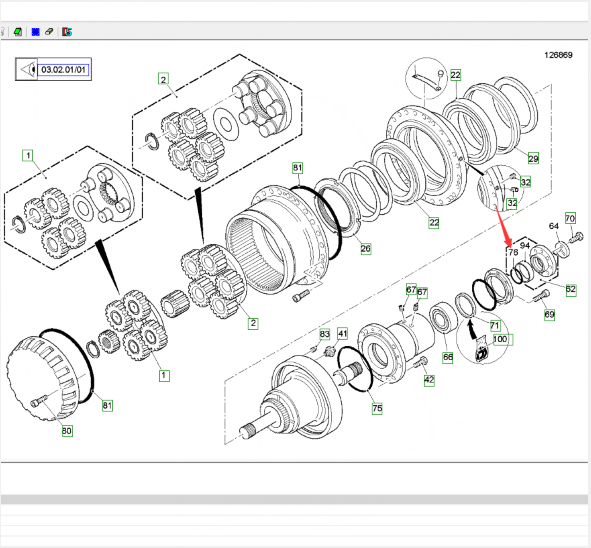Select part callout 42 near screw
This screenshot has height=548, width=591.
pyautogui.click(x=429, y=380)
